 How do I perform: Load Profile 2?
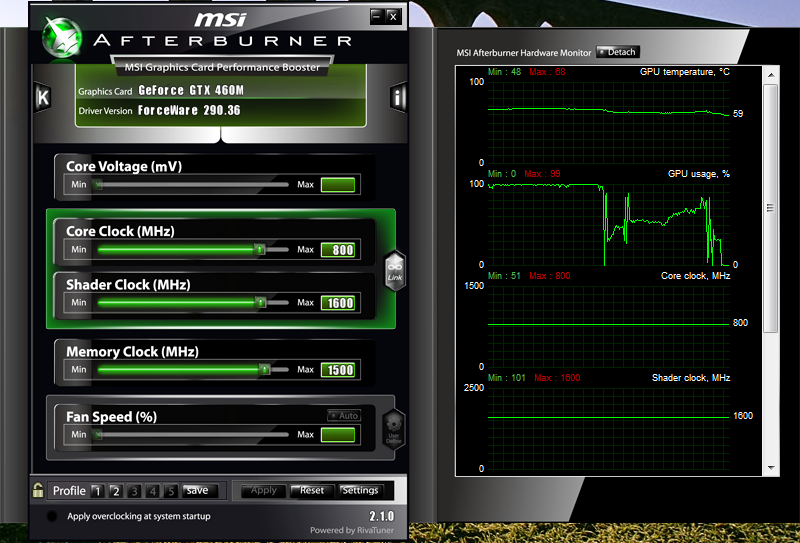(x=116, y=491)
